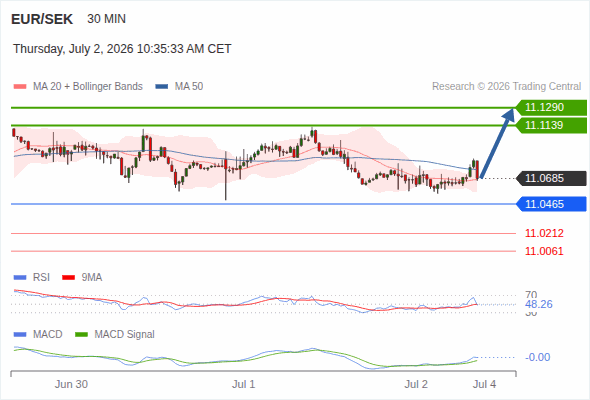Click the Jul 2 axis date

(x=416, y=384)
